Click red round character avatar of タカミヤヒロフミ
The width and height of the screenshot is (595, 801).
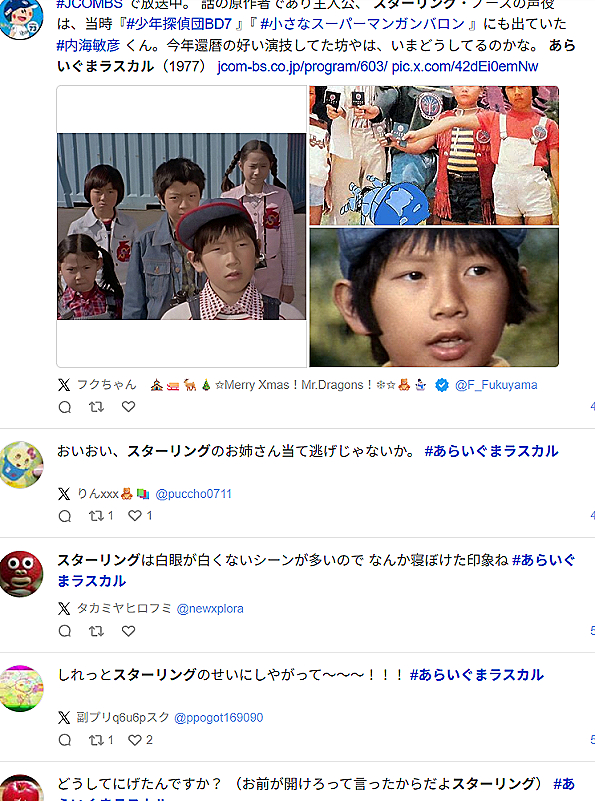[21, 574]
